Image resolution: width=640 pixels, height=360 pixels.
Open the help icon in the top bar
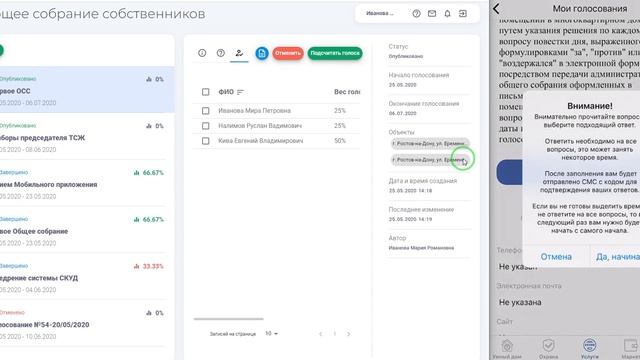416,13
